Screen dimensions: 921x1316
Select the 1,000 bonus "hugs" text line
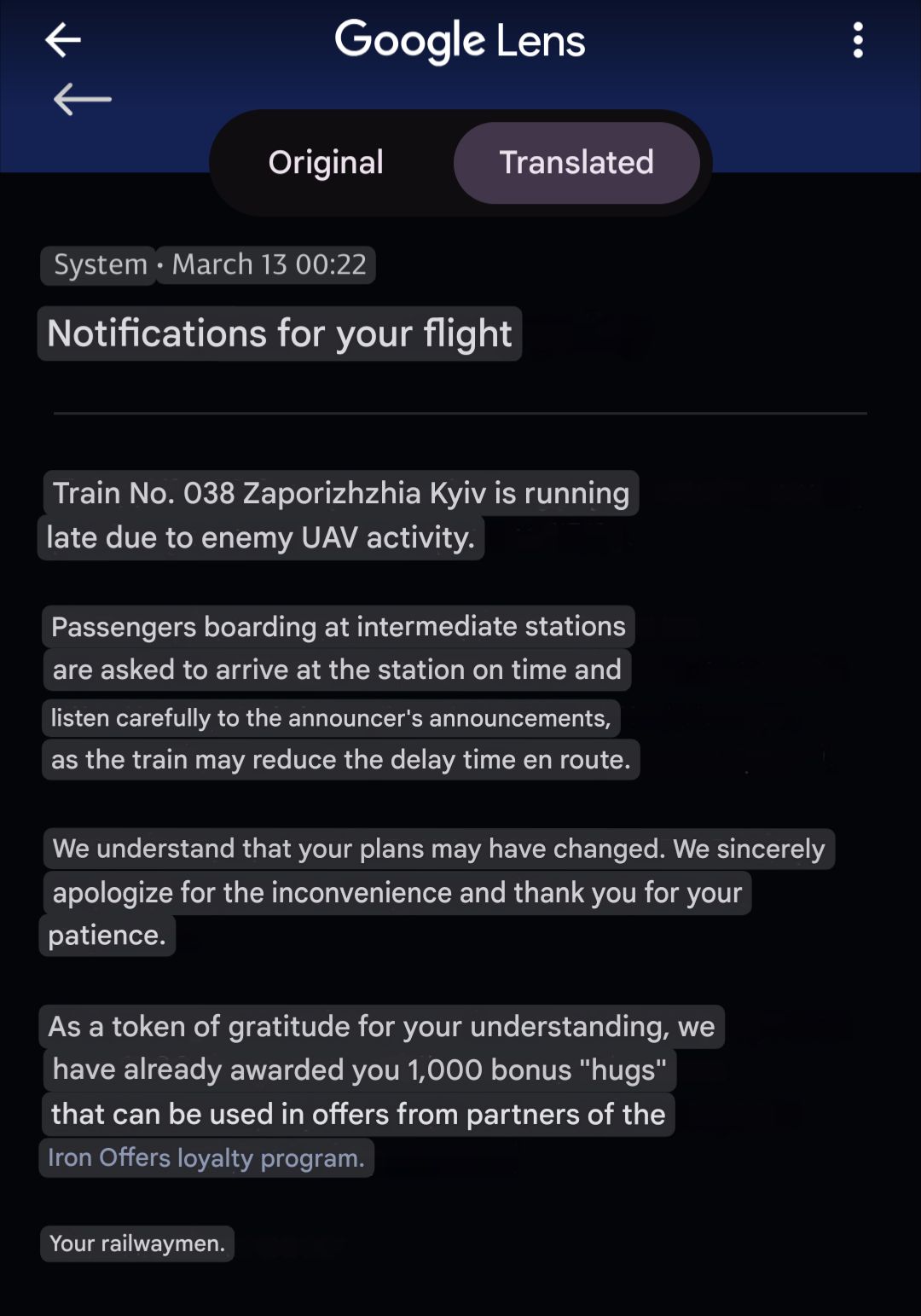point(360,1070)
